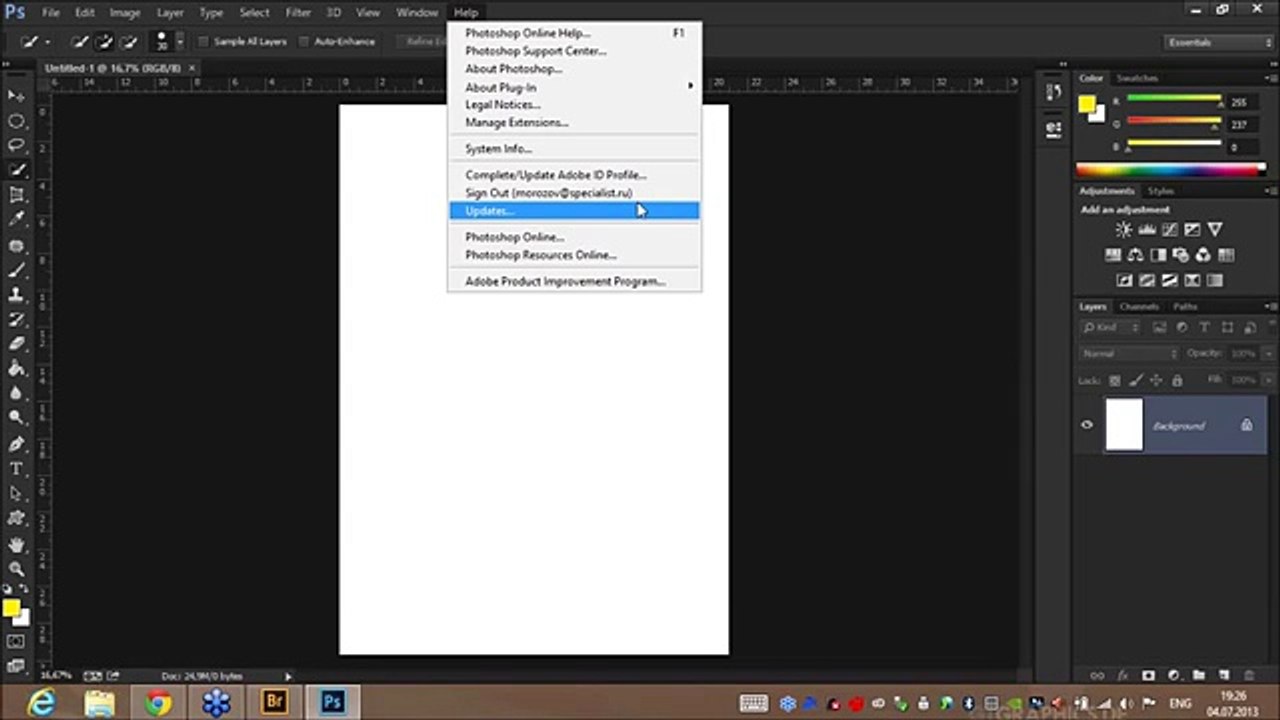Open the Filter menu
The image size is (1280, 720).
tap(298, 13)
